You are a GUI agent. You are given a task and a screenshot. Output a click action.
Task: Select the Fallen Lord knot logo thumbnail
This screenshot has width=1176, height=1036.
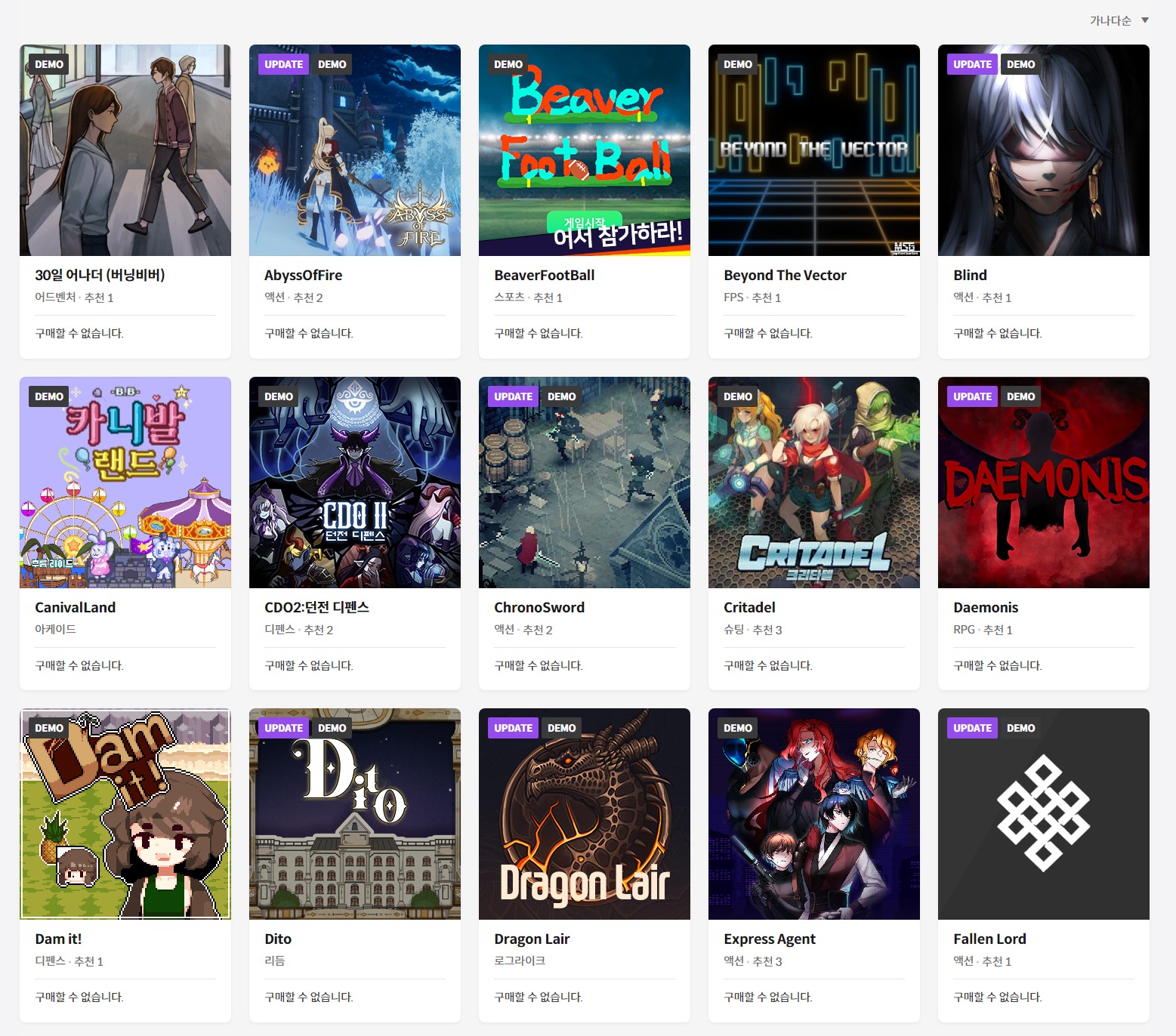click(x=1044, y=814)
